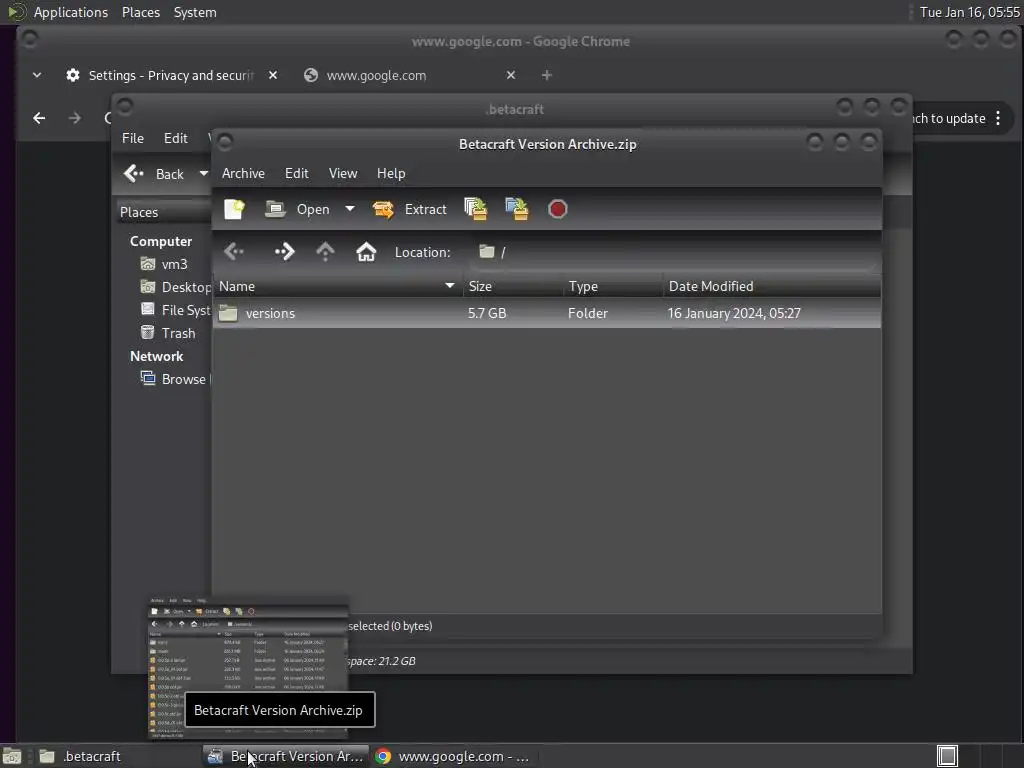
Task: Click Chrome back navigation arrow
Action: click(x=39, y=118)
